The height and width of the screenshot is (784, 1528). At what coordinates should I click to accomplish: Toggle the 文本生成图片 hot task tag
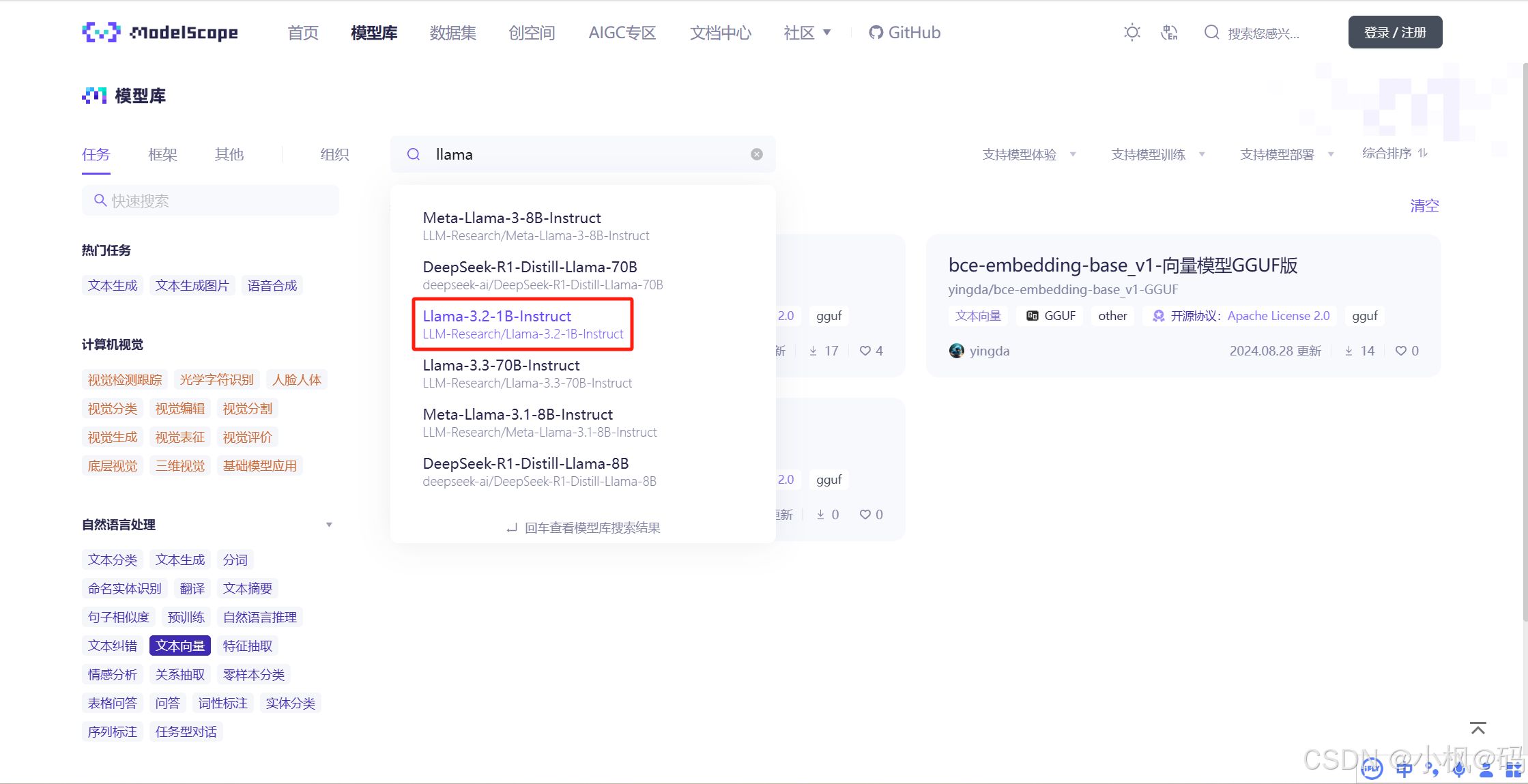tap(192, 285)
